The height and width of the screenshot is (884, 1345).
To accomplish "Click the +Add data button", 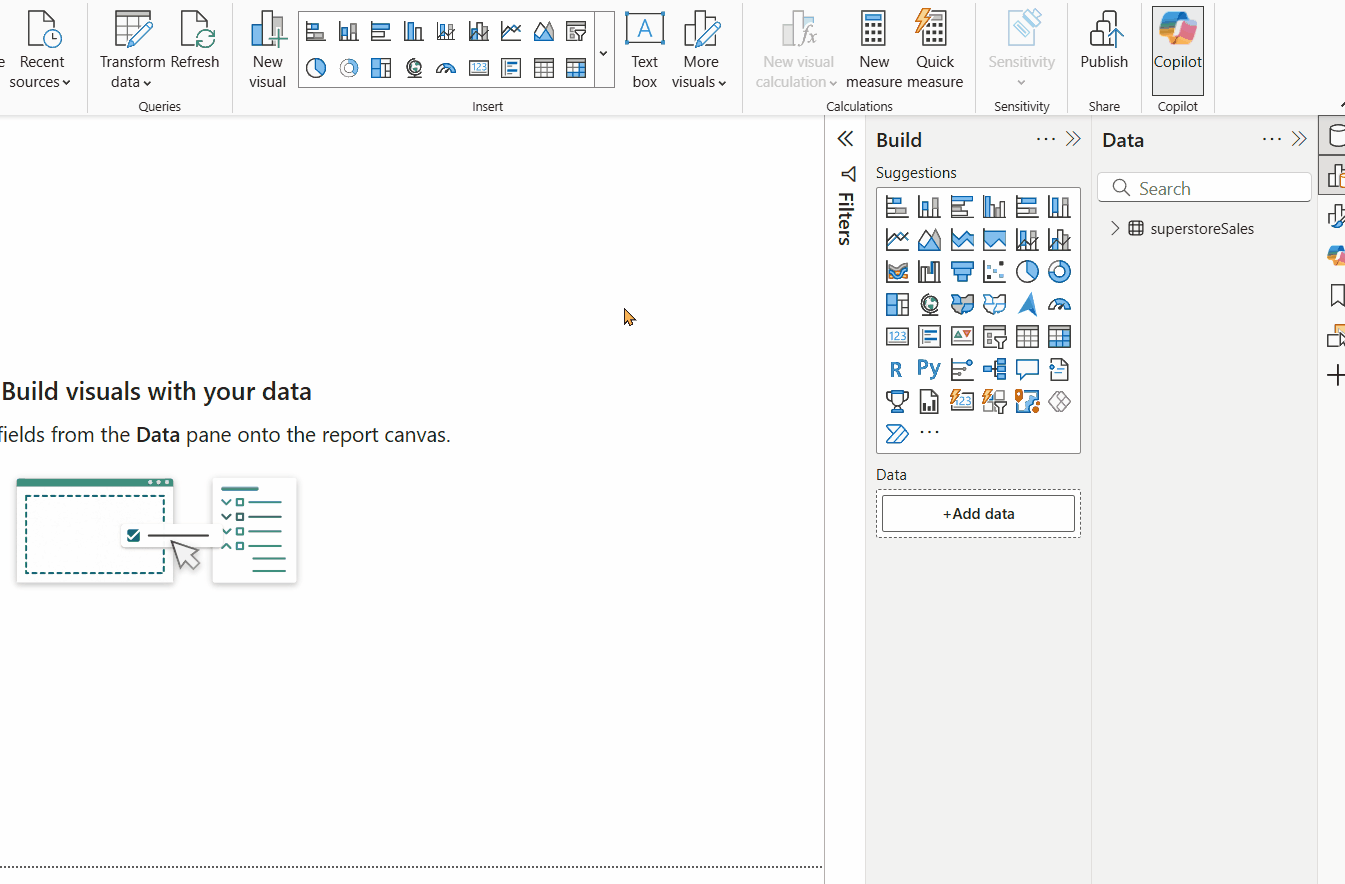I will tap(978, 514).
